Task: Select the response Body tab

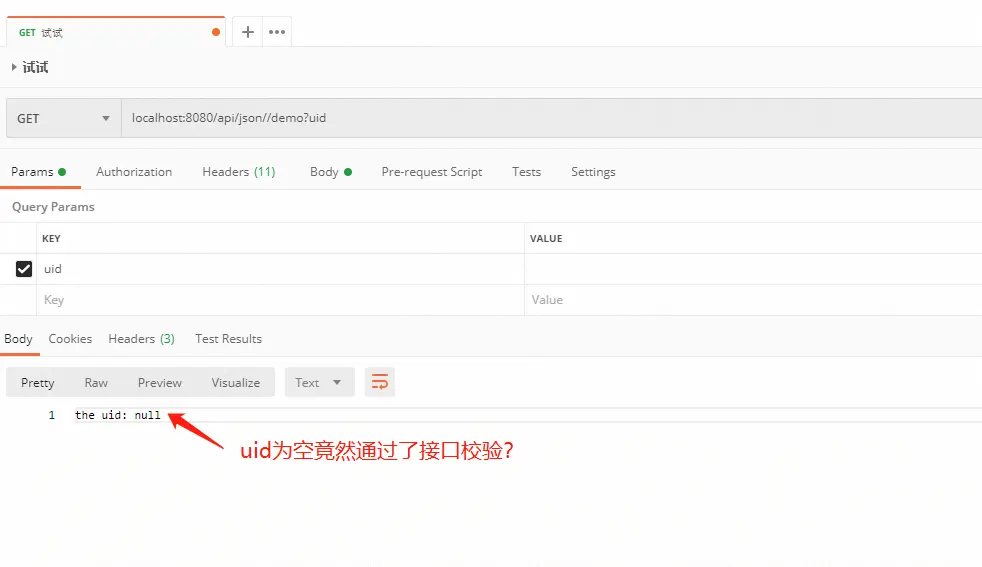Action: click(x=18, y=339)
